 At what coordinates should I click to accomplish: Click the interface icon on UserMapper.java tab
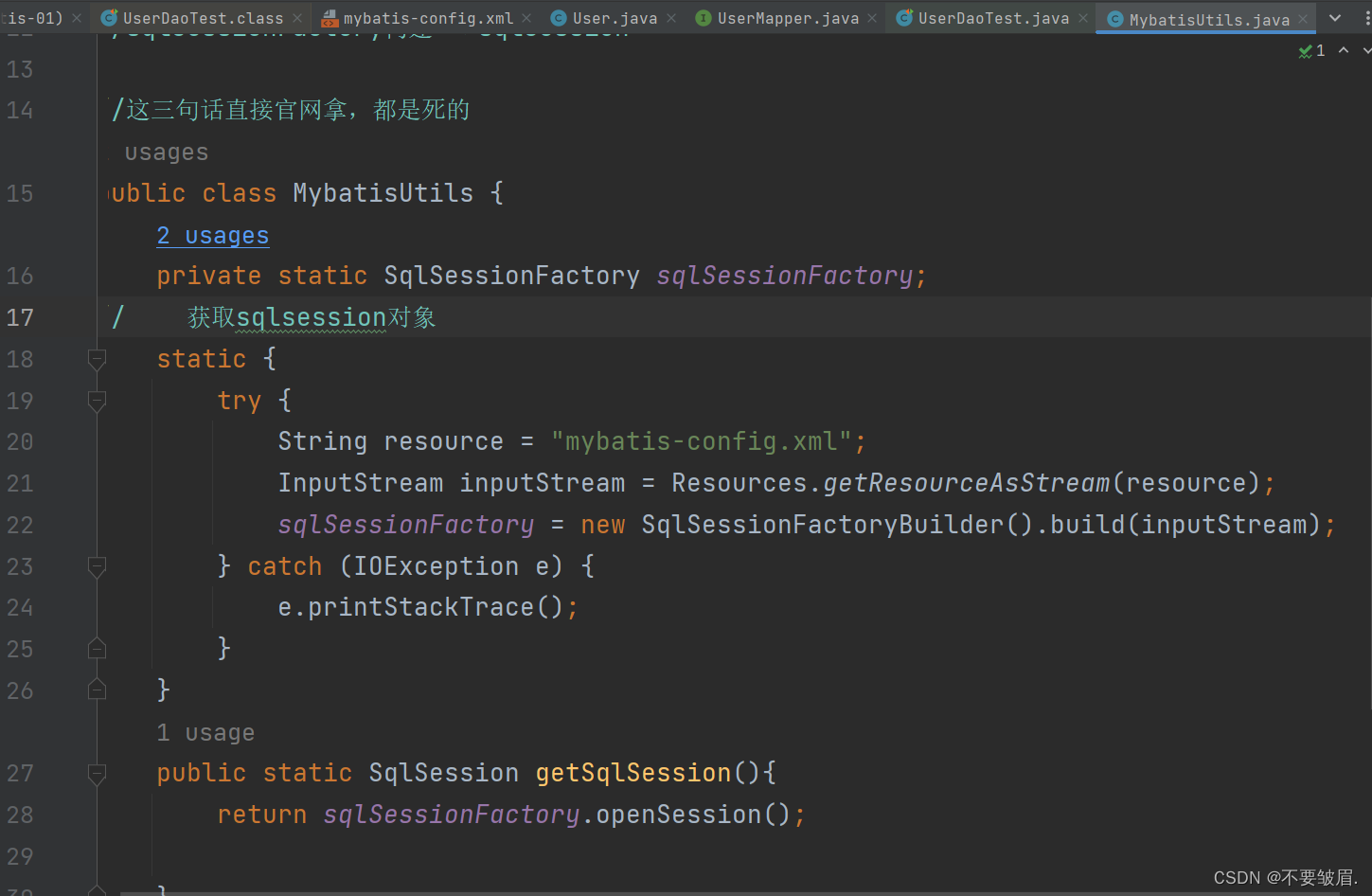point(704,18)
